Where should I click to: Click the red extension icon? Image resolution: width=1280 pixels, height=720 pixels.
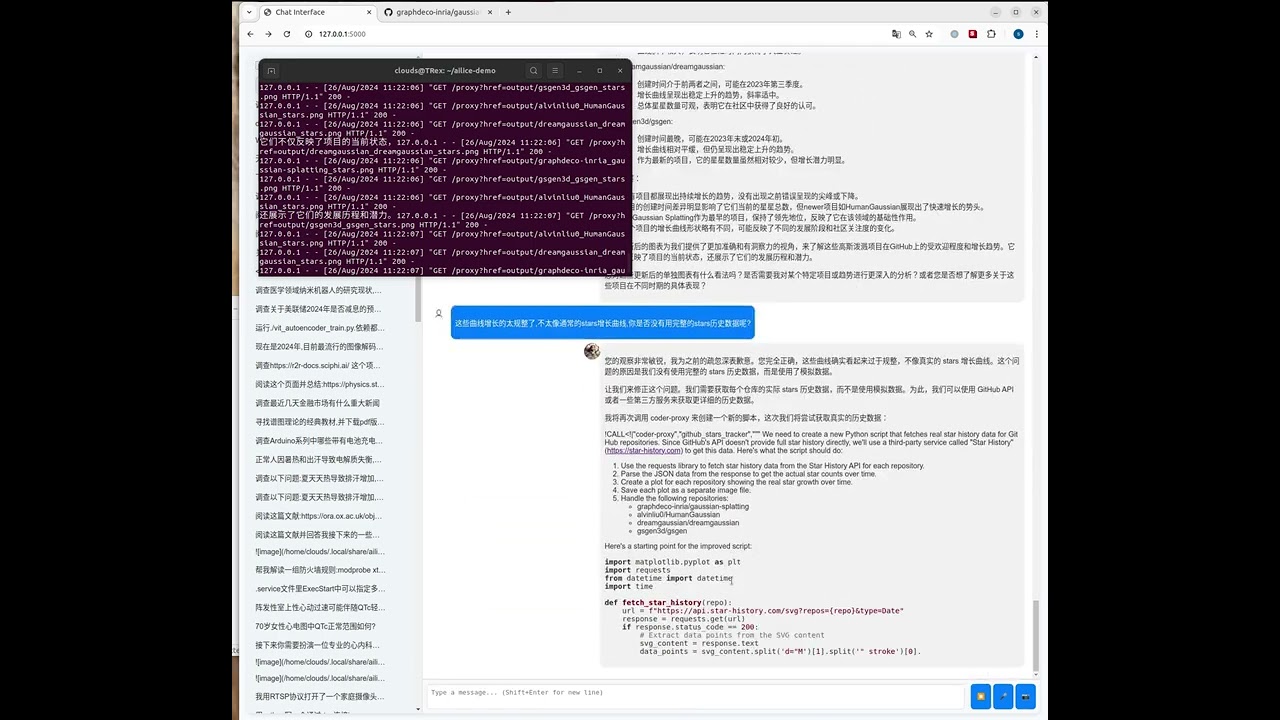pyautogui.click(x=973, y=34)
